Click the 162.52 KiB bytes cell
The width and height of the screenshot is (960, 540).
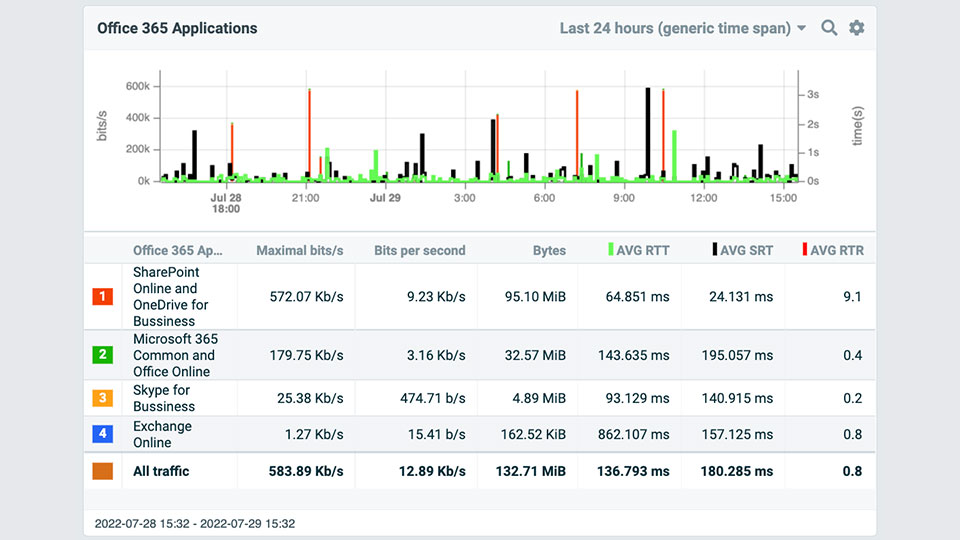(533, 434)
